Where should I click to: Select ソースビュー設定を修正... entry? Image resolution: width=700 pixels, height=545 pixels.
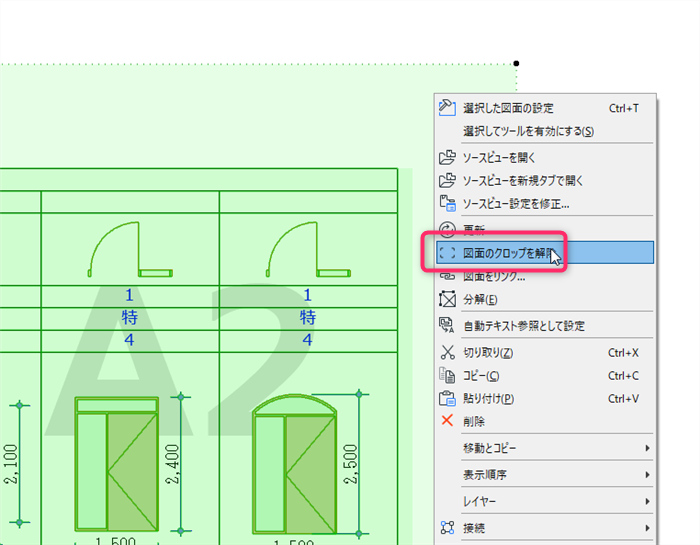point(545,204)
